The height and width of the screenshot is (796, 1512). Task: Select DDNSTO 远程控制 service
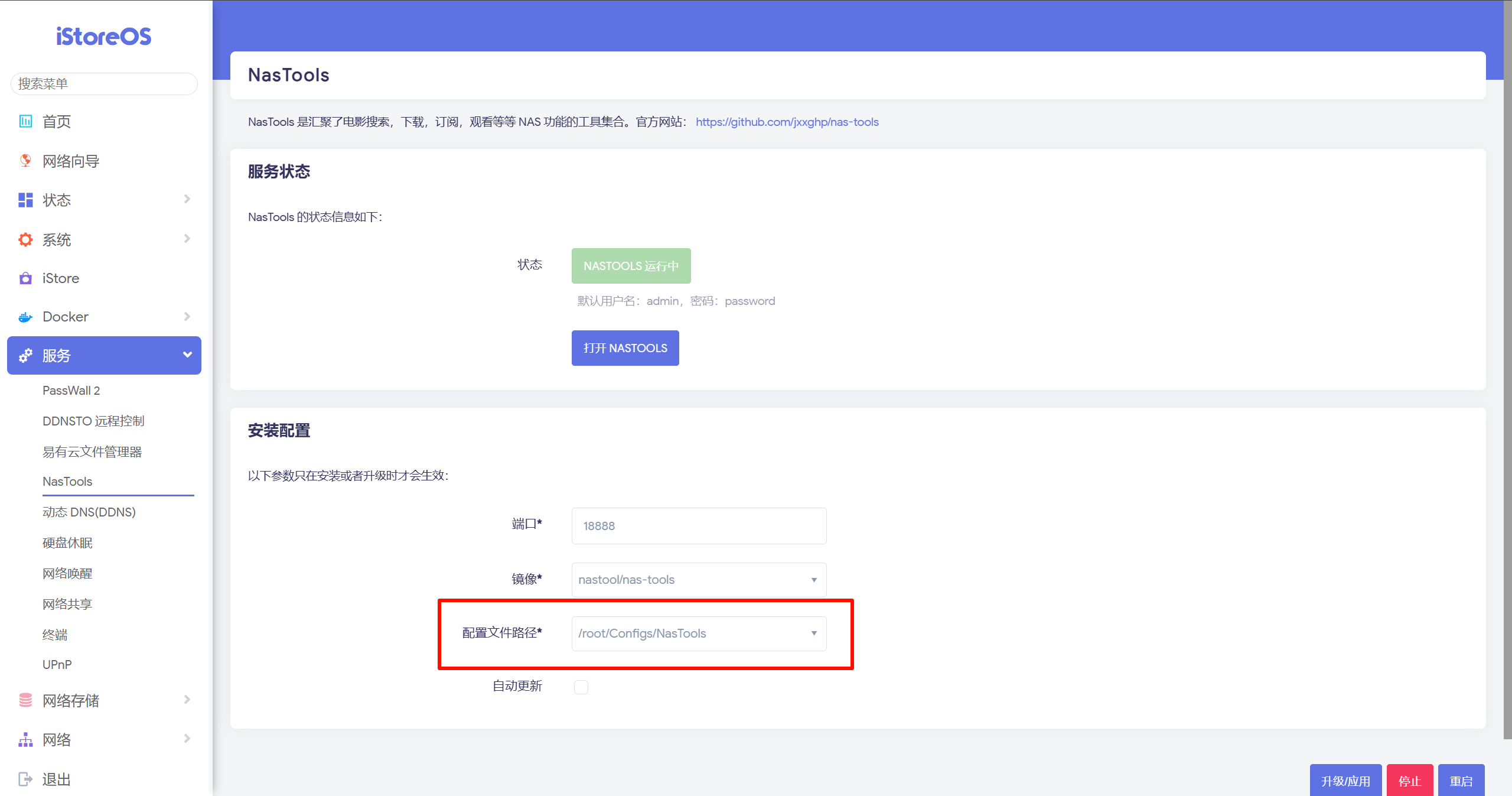93,421
